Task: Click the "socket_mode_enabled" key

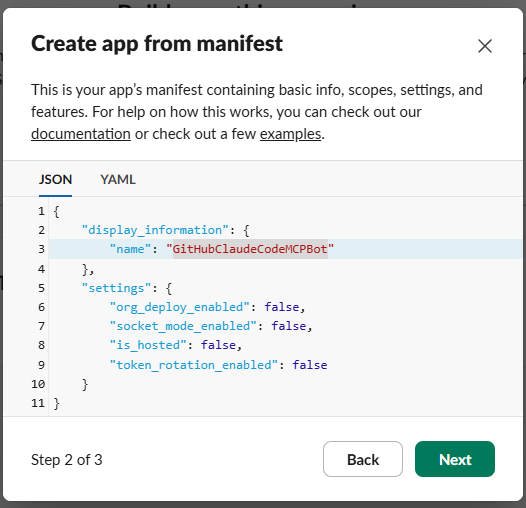Action: tap(183, 326)
